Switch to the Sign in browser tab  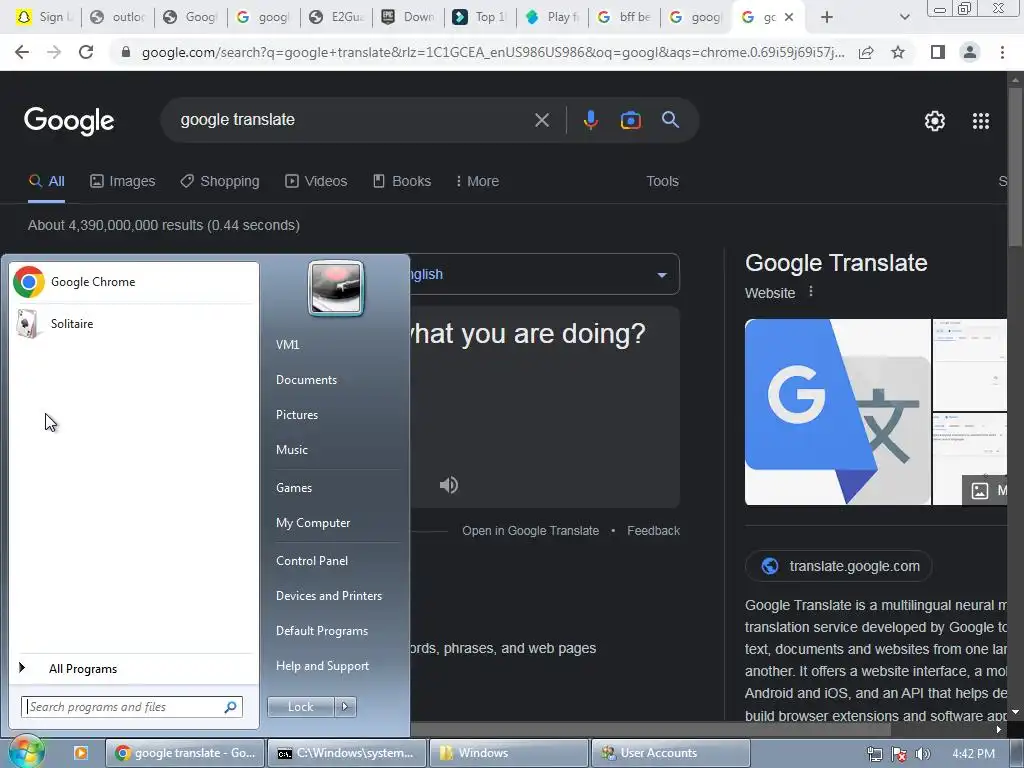click(44, 17)
